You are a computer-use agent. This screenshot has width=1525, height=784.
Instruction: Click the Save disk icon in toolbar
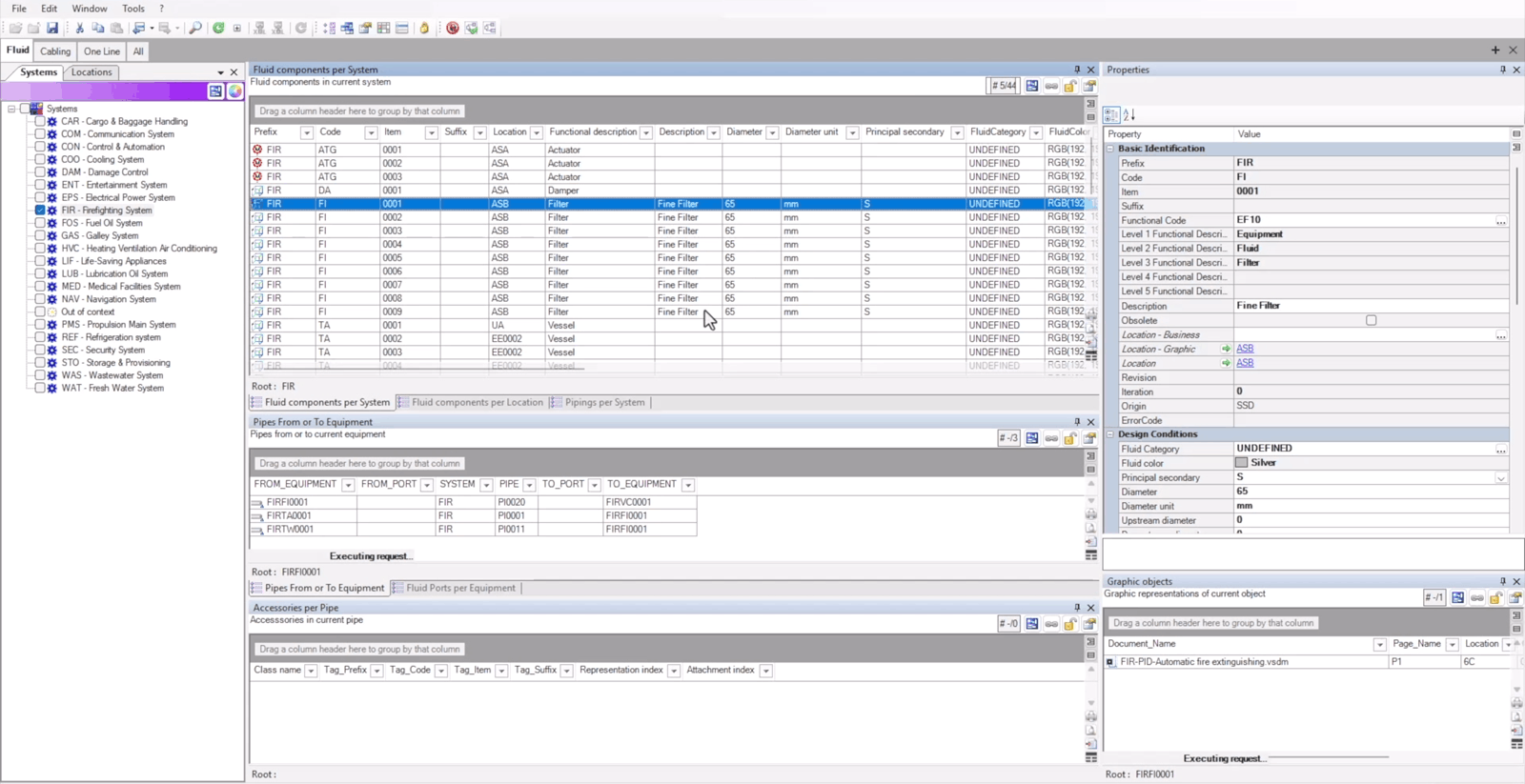coord(52,29)
